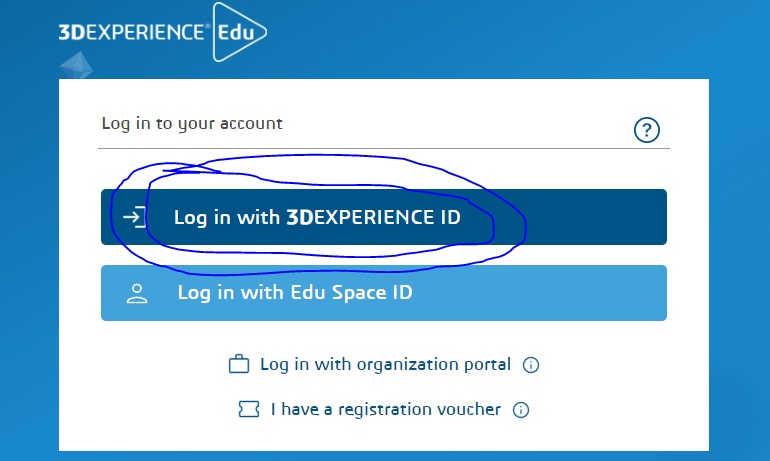Click blank white area of login panel
Viewport: 770px width, 461px height.
620,400
